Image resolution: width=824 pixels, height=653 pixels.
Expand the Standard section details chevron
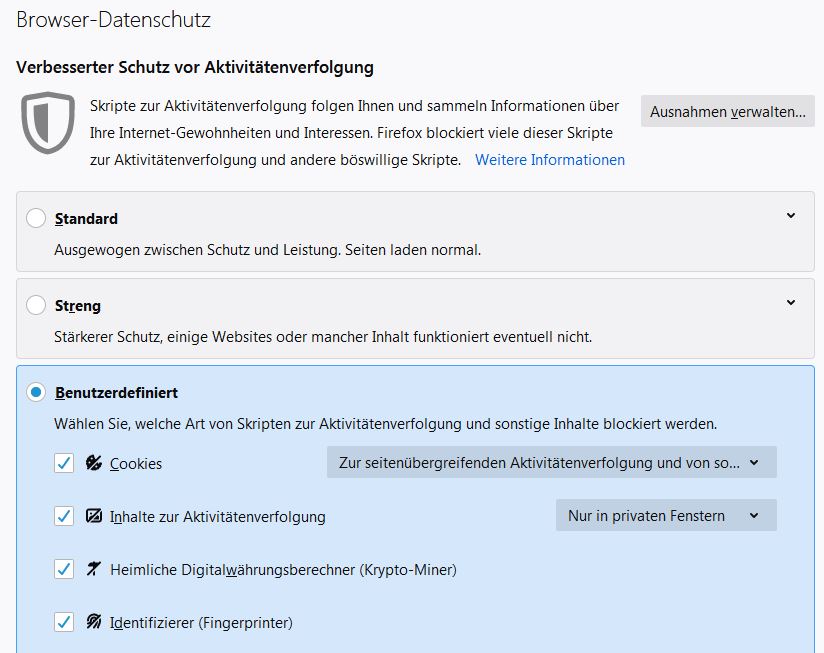coord(791,216)
